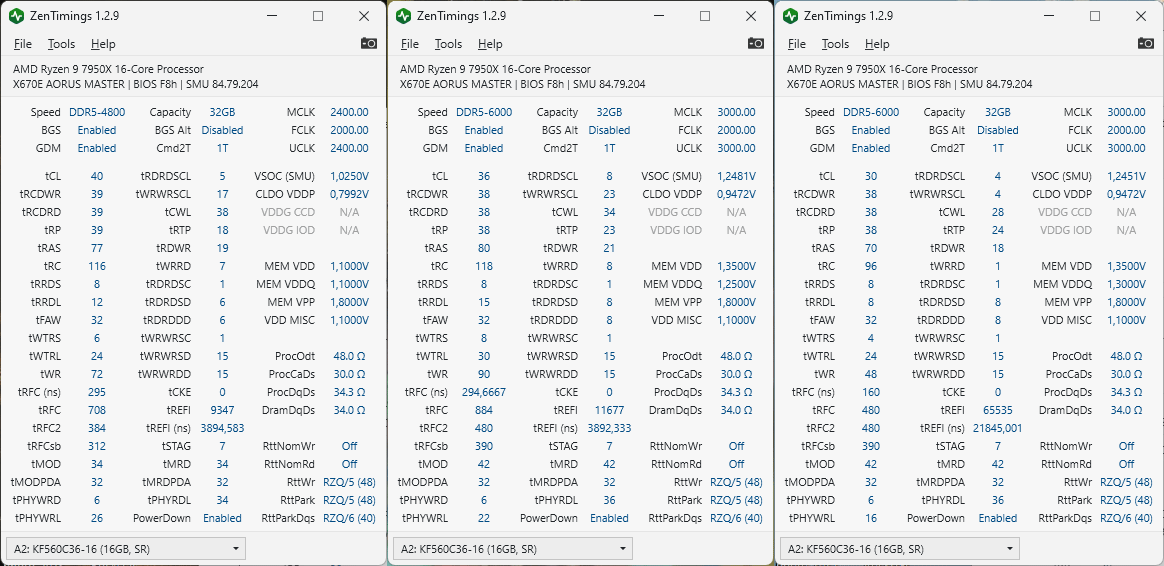
Task: Click the PowerDown Enabled value in left window
Action: (222, 518)
